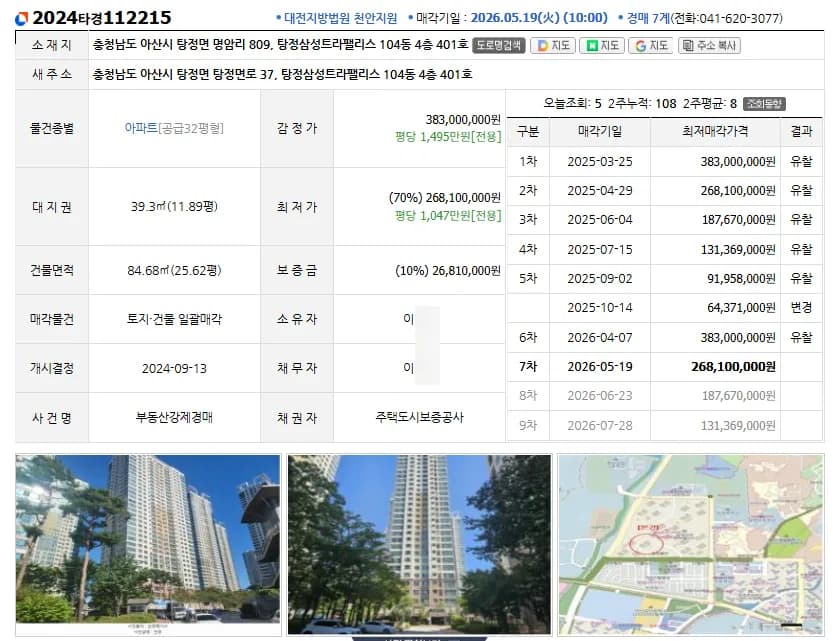
Task: Open the second apartment tower photo
Action: coord(419,544)
